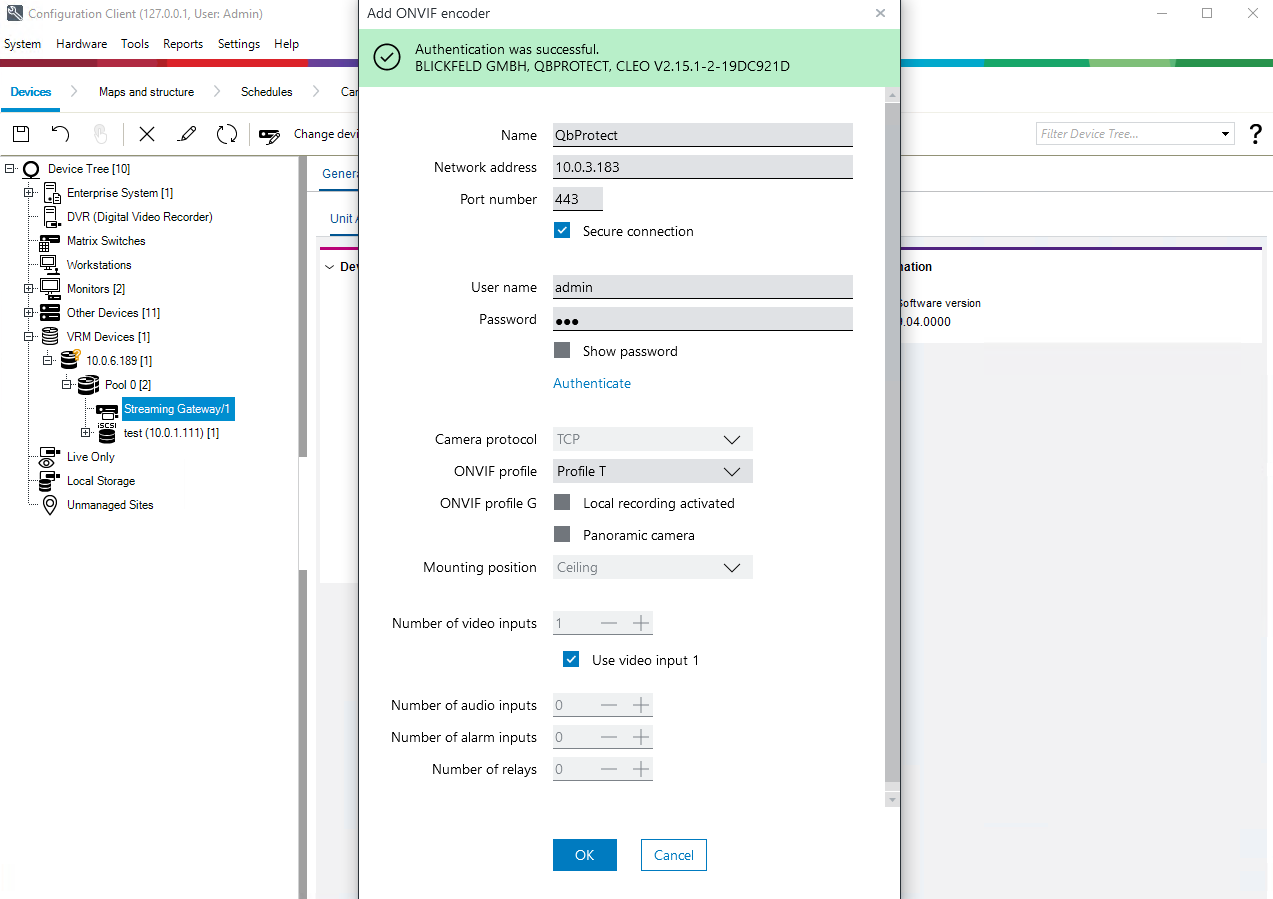Click the Refresh circular arrows icon
1273x899 pixels.
(x=227, y=134)
